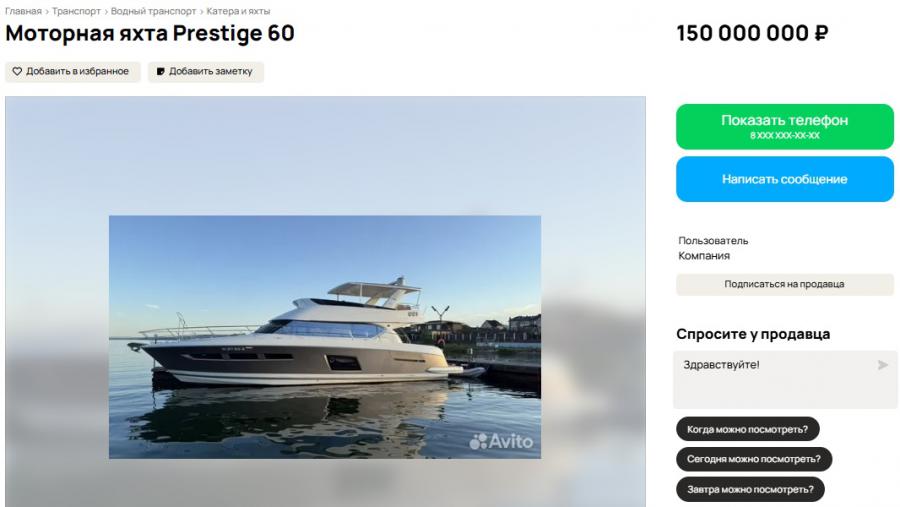
Task: Open Катера и яхты breadcrumb
Action: 238,11
